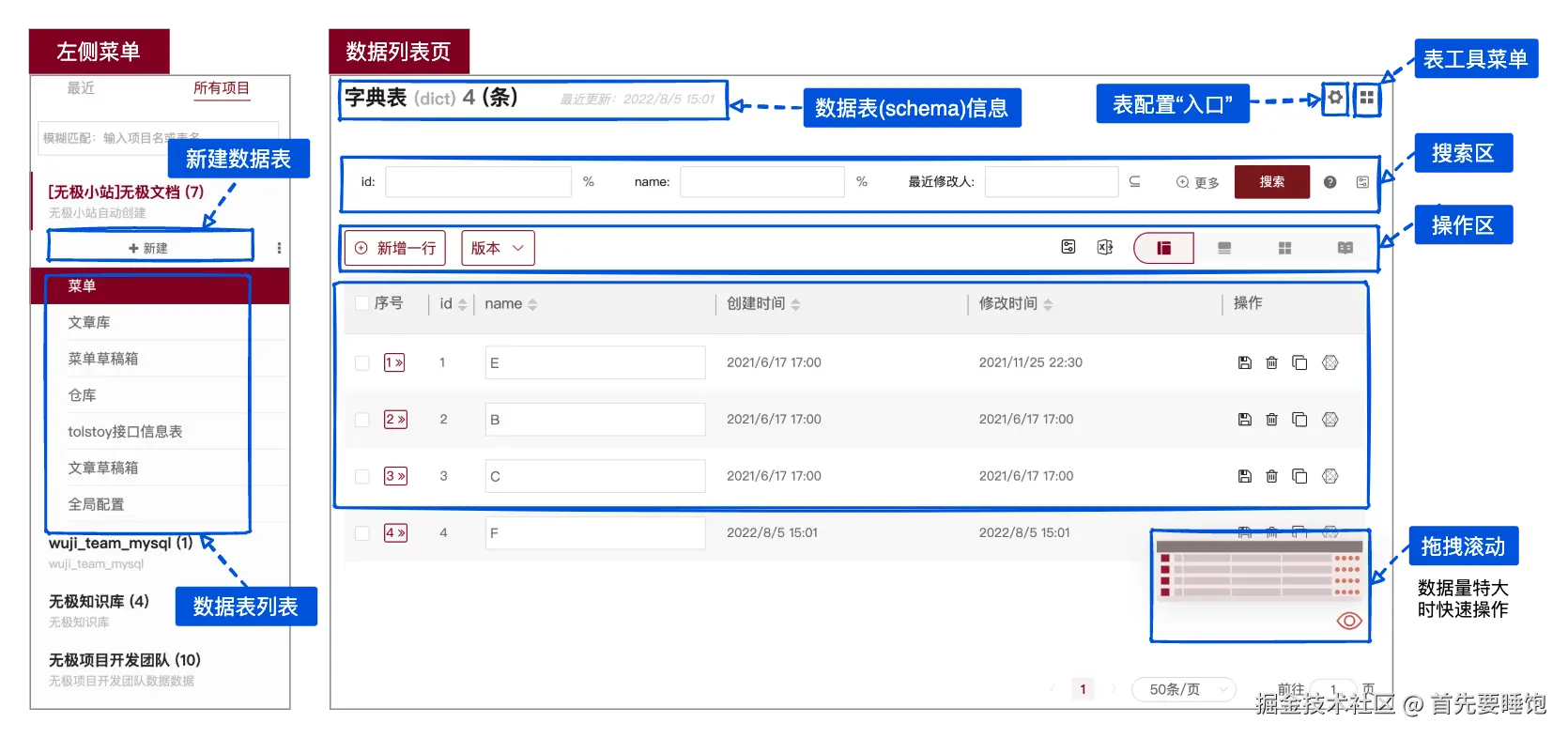Click the name search input field
This screenshot has height=738, width=1568.
coord(762,181)
